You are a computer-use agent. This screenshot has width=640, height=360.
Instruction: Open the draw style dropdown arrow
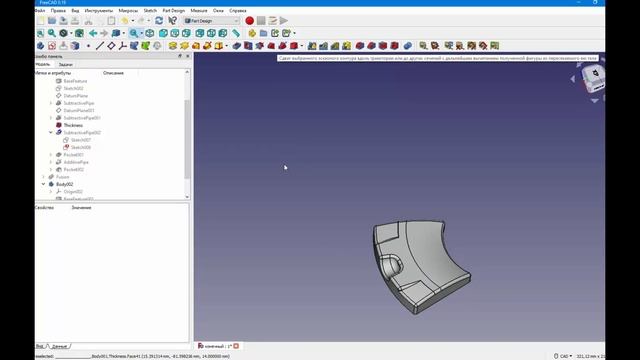click(71, 33)
